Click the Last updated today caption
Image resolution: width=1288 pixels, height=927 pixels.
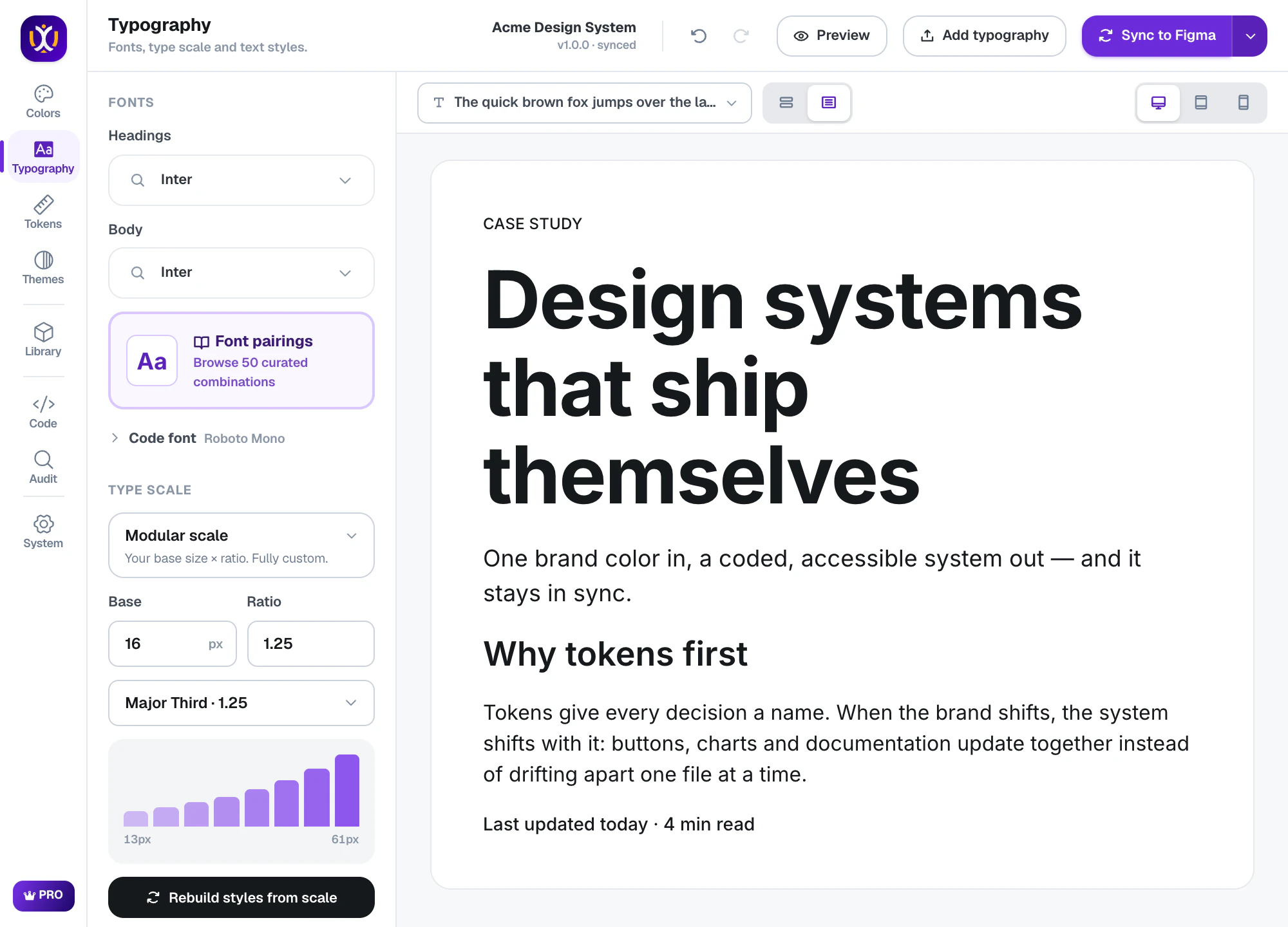[x=619, y=824]
